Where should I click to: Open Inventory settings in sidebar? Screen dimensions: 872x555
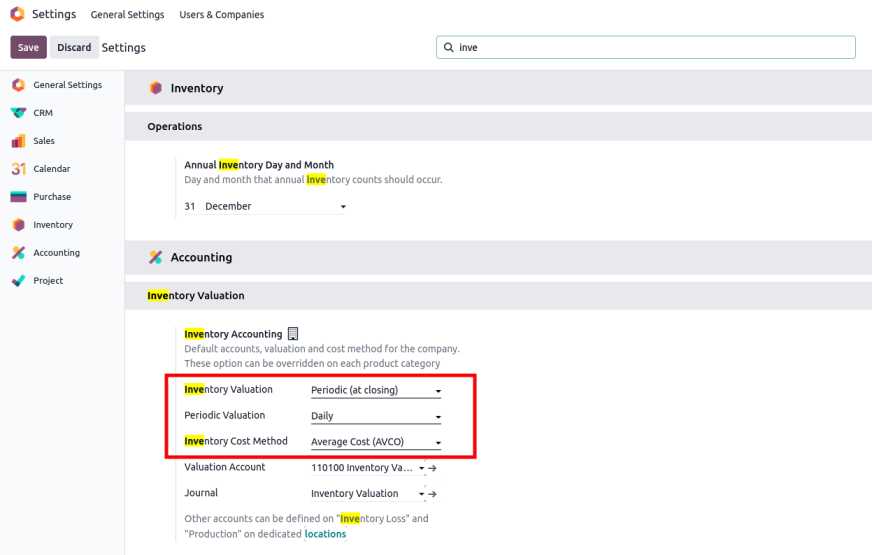click(x=52, y=225)
